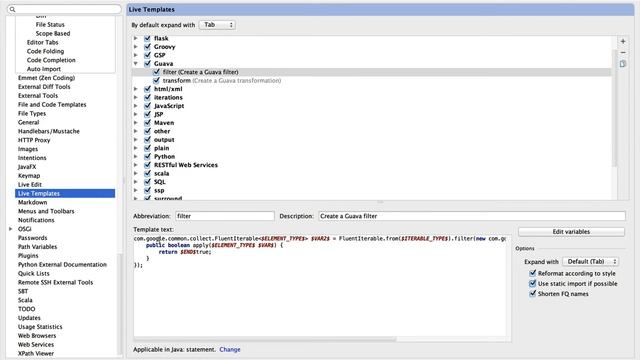Image resolution: width=640 pixels, height=360 pixels.
Task: Toggle Shorten FQ names option
Action: pos(533,293)
